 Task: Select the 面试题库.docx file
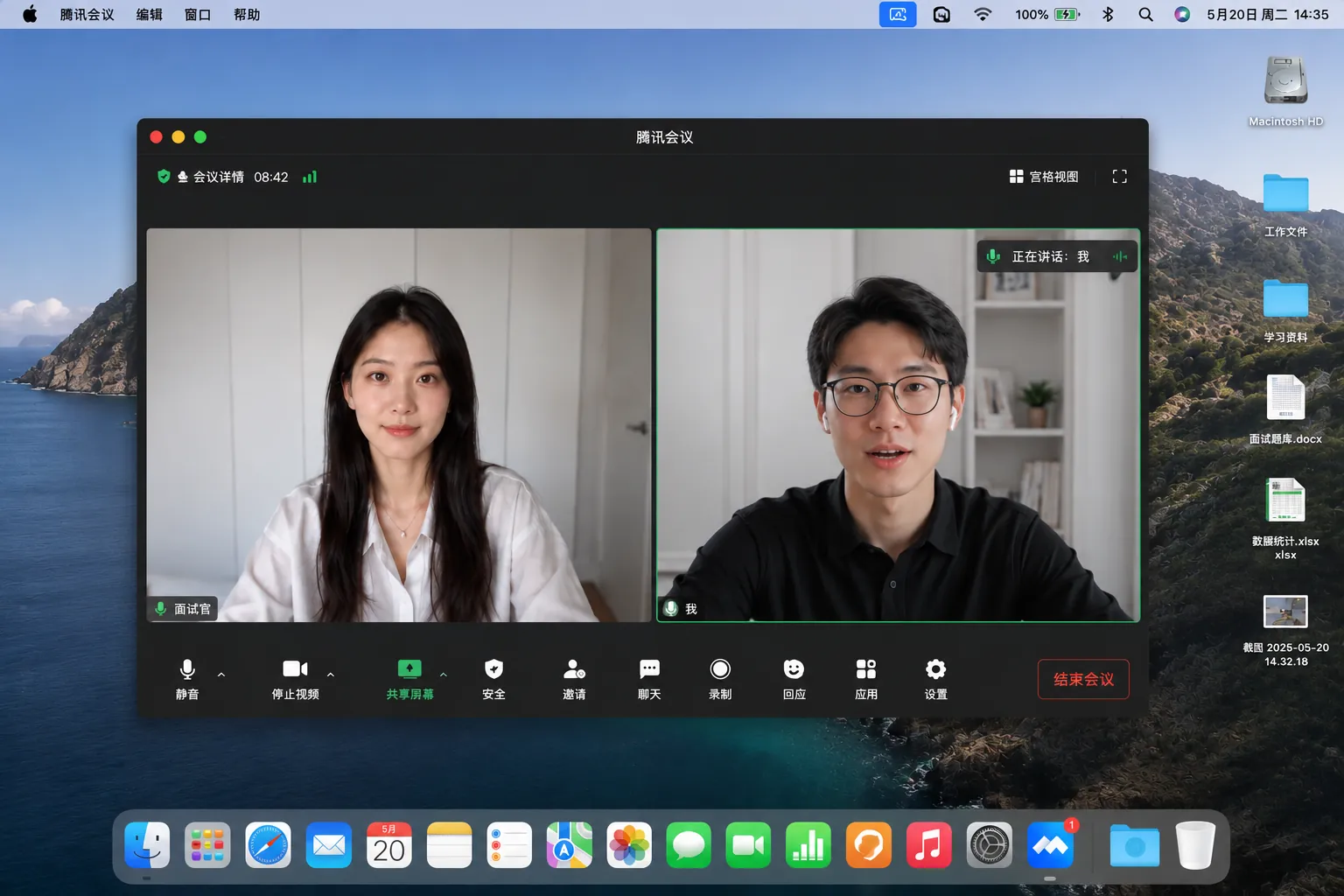pyautogui.click(x=1285, y=409)
